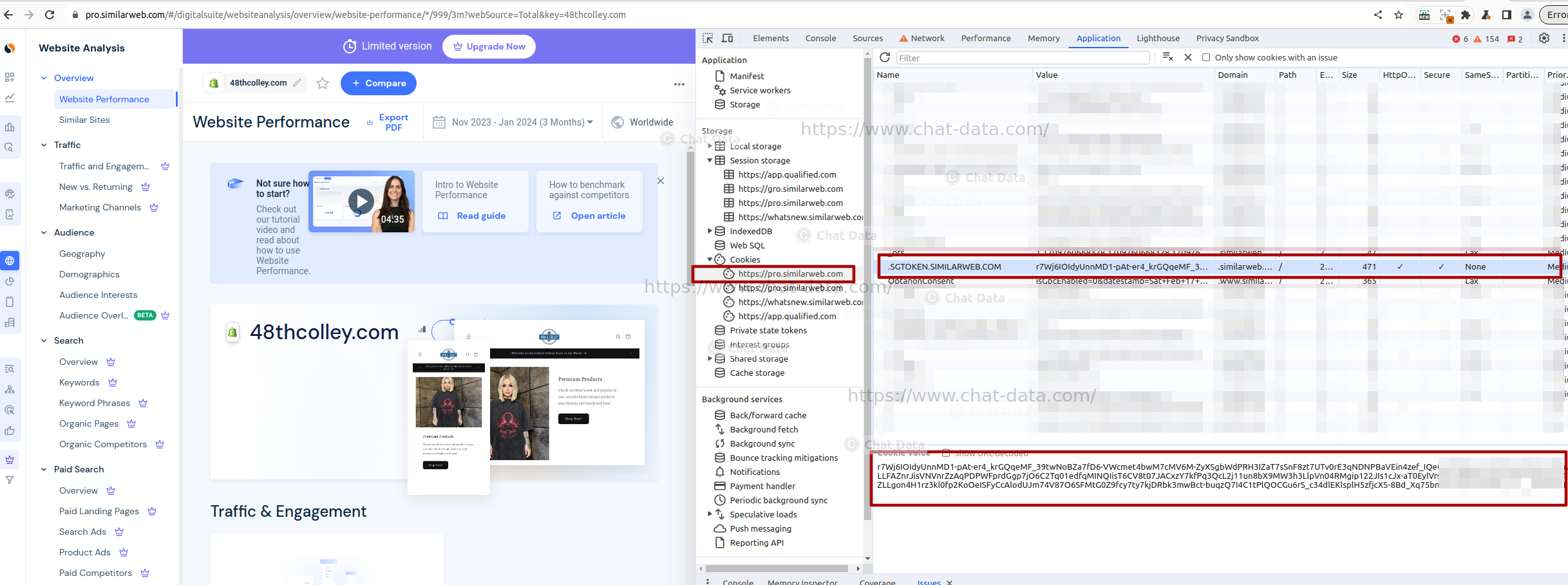This screenshot has height=585, width=1568.
Task: Toggle the device toolbar icon in DevTools
Action: pos(727,38)
